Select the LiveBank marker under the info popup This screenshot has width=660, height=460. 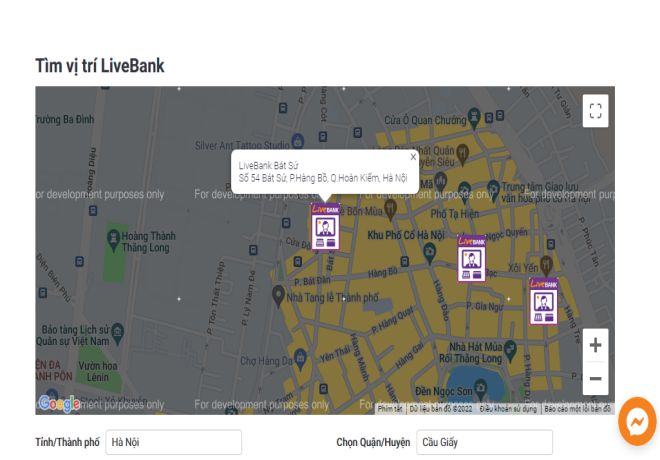325,226
